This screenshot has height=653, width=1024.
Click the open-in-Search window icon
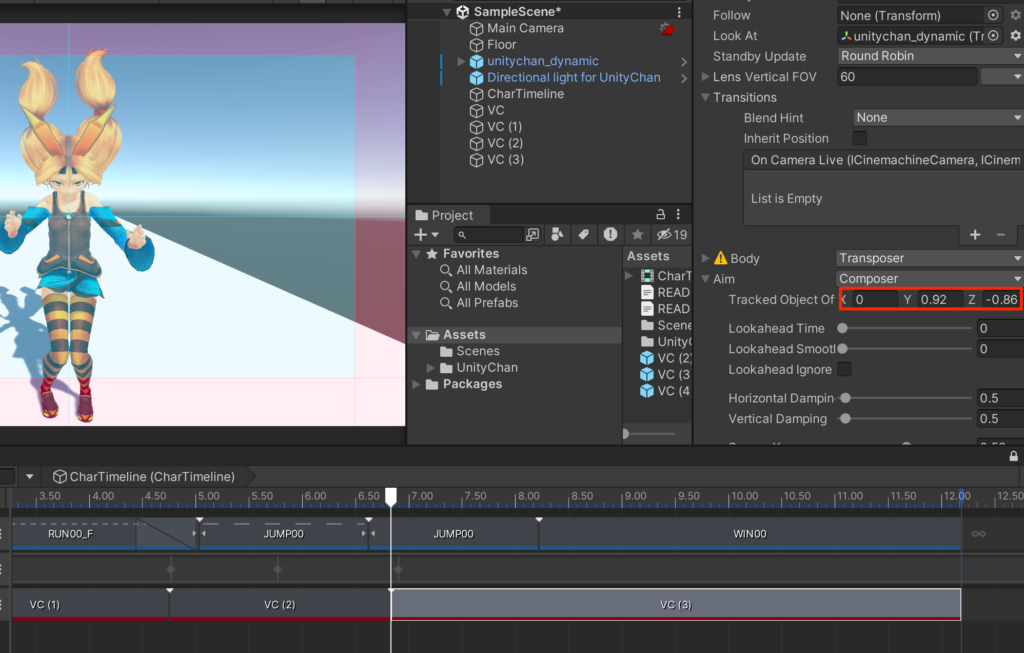(533, 234)
